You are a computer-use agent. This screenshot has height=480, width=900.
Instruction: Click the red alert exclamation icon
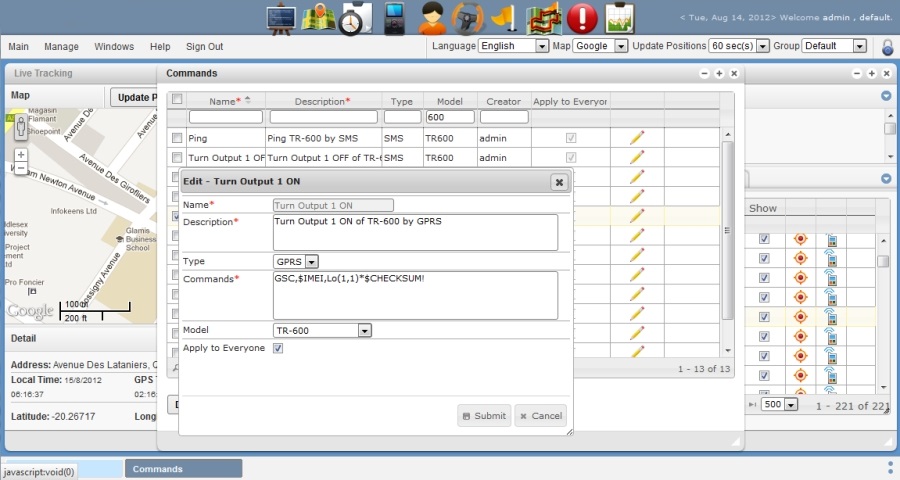coord(582,18)
